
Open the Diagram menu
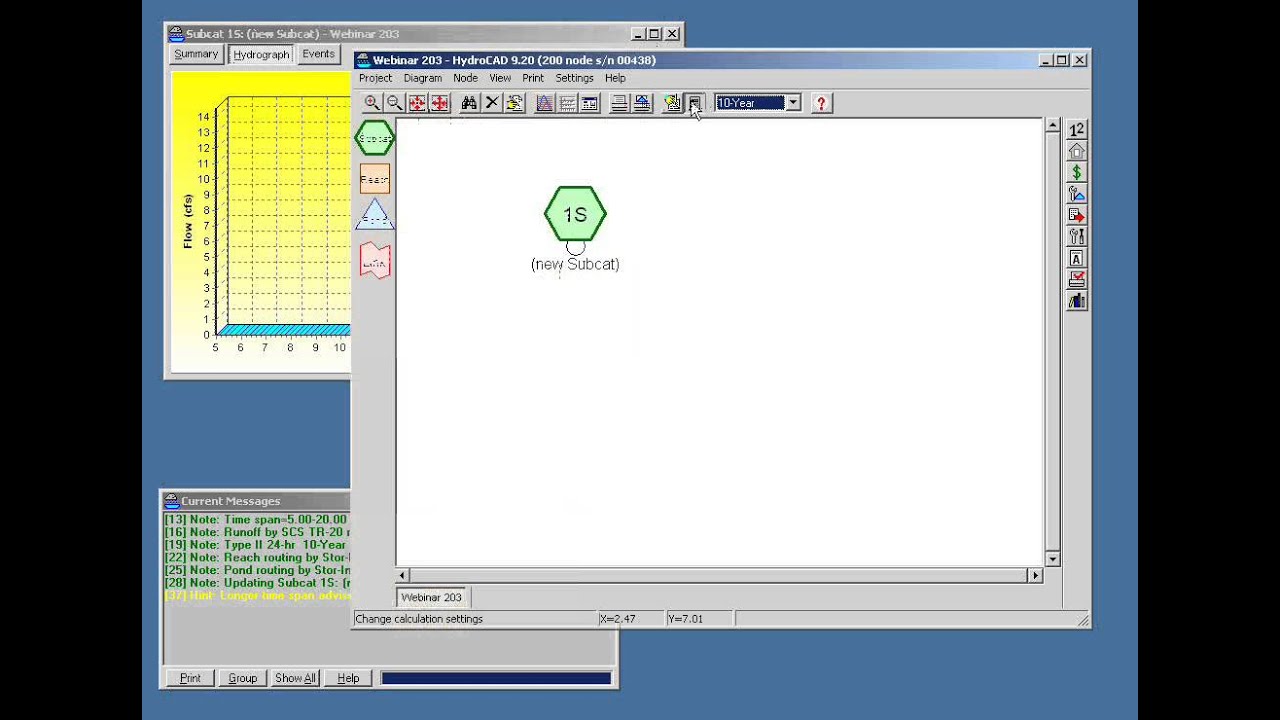click(423, 78)
